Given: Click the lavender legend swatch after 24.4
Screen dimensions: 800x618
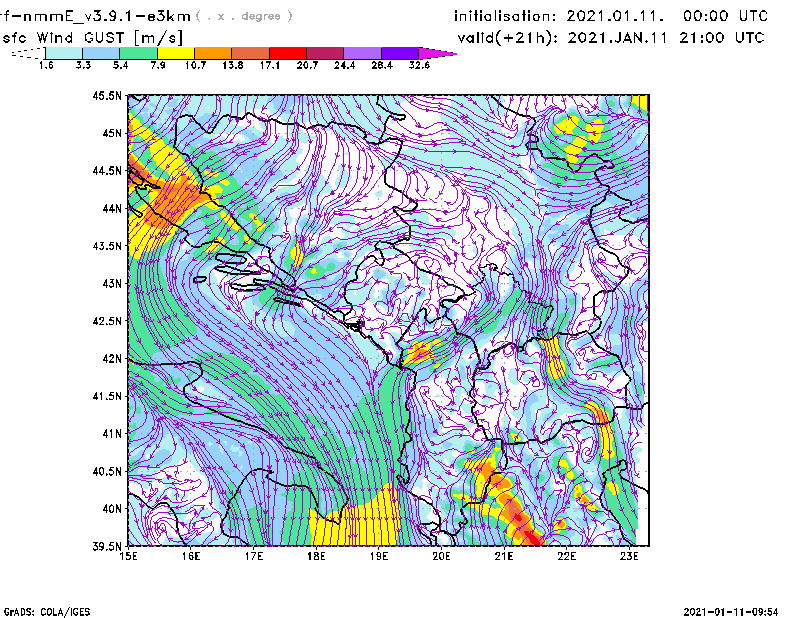Looking at the screenshot, I should [x=363, y=53].
